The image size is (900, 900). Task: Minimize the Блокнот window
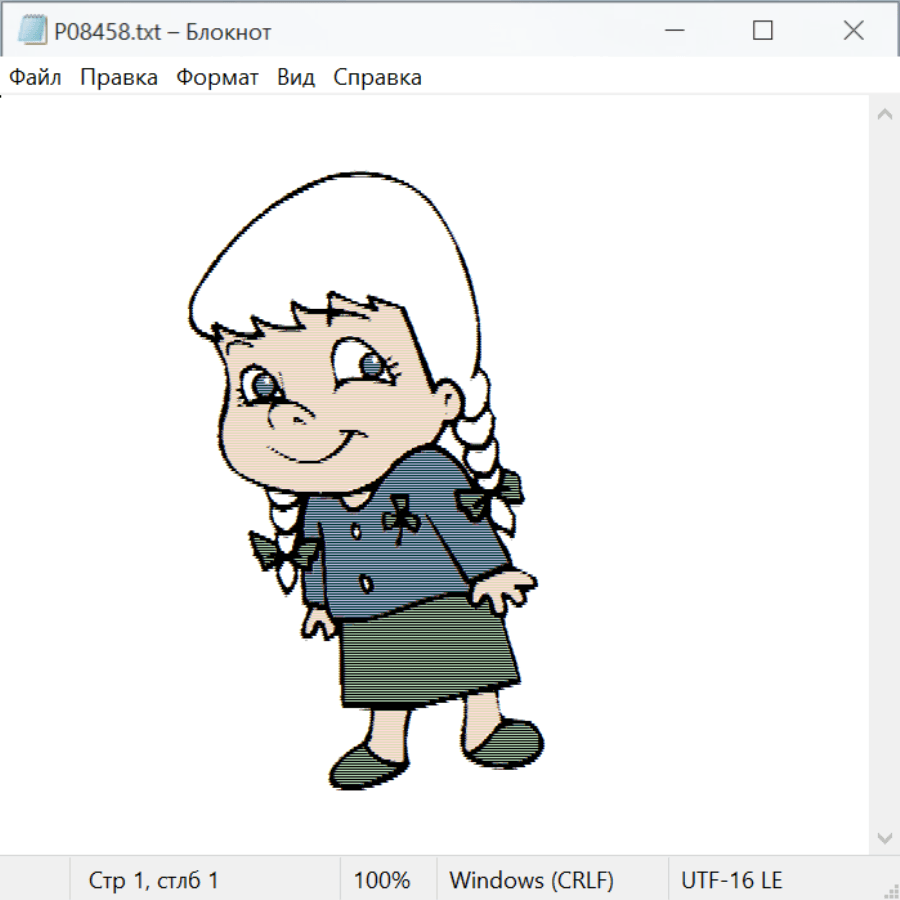pos(672,31)
